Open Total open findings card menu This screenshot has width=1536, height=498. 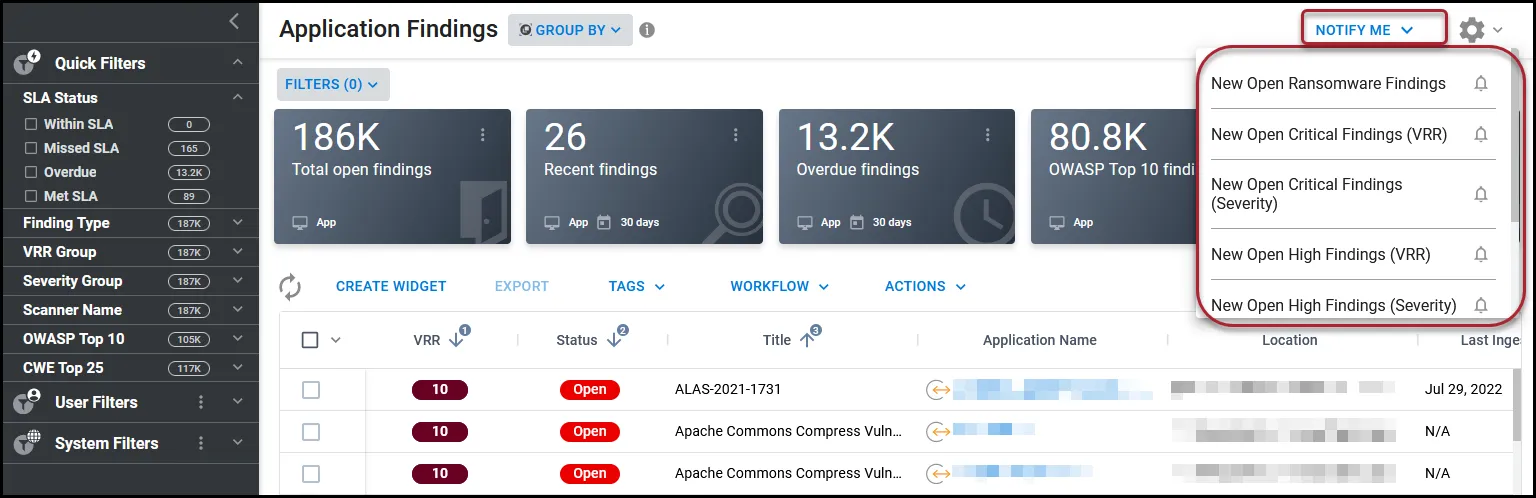483,135
